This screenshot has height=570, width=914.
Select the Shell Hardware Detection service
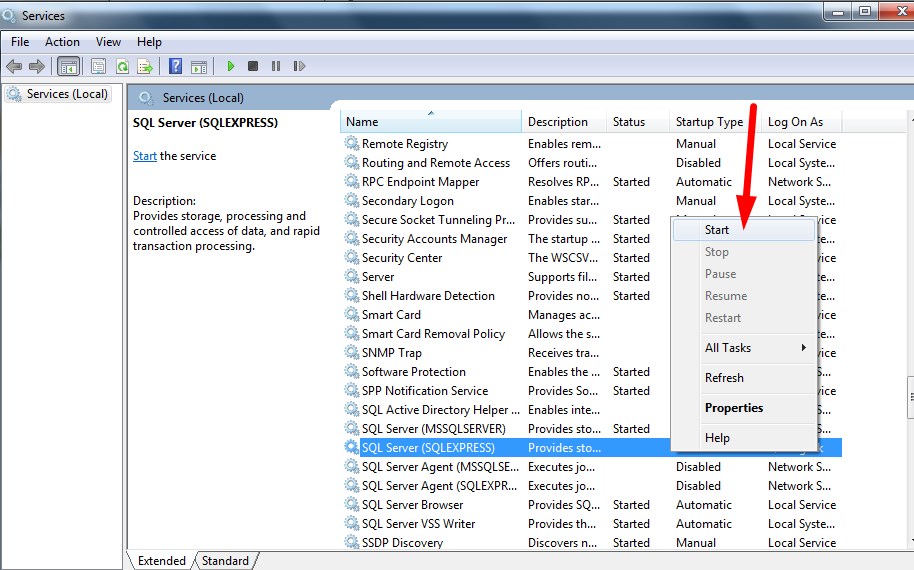pyautogui.click(x=428, y=295)
